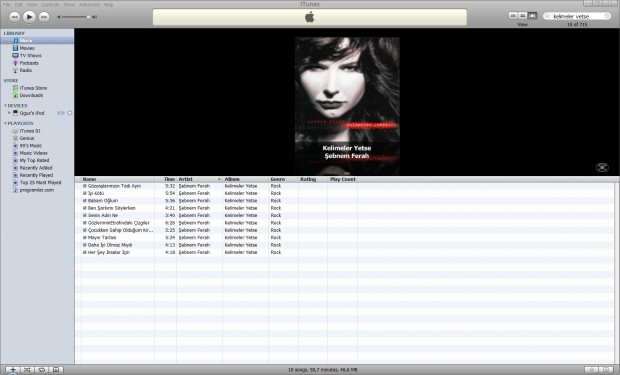Image resolution: width=620 pixels, height=375 pixels.
Task: Uncheck the first song, length 5:32
Action: coord(85,186)
